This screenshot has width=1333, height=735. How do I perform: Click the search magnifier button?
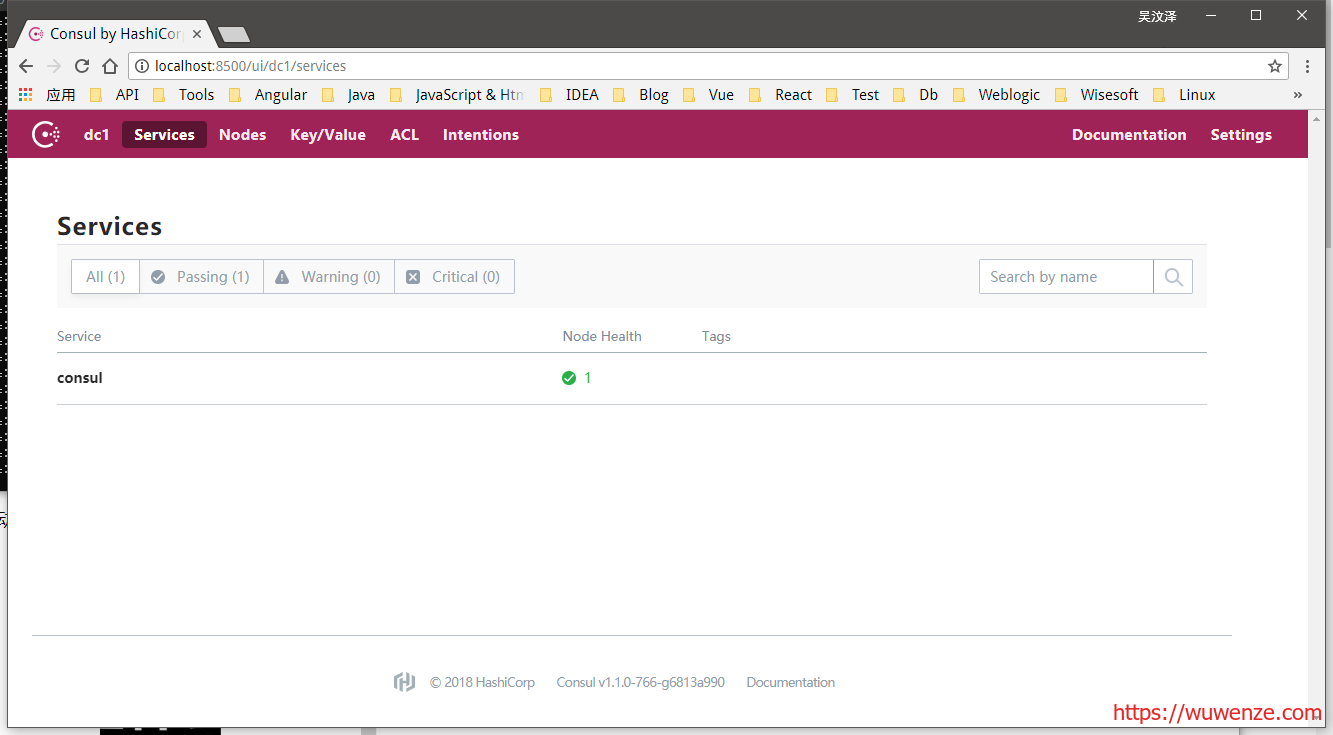pyautogui.click(x=1173, y=277)
